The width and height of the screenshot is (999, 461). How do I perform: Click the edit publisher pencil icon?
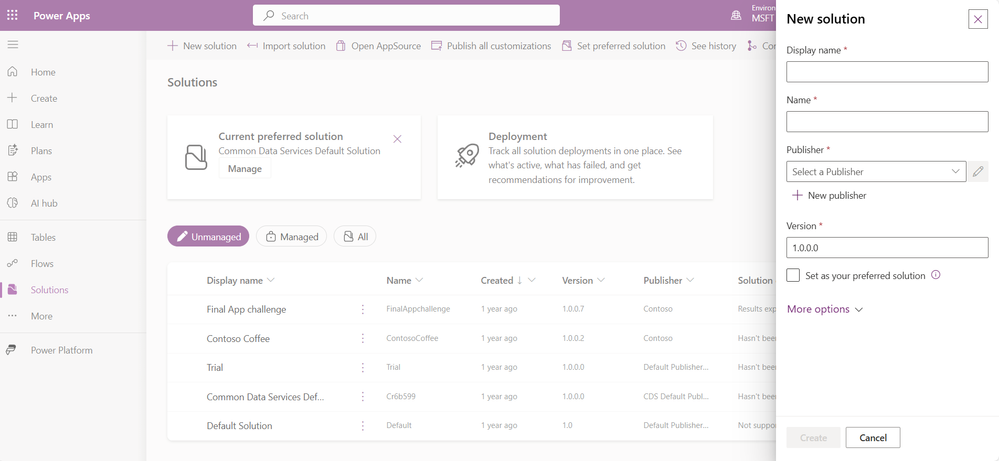[x=978, y=171]
